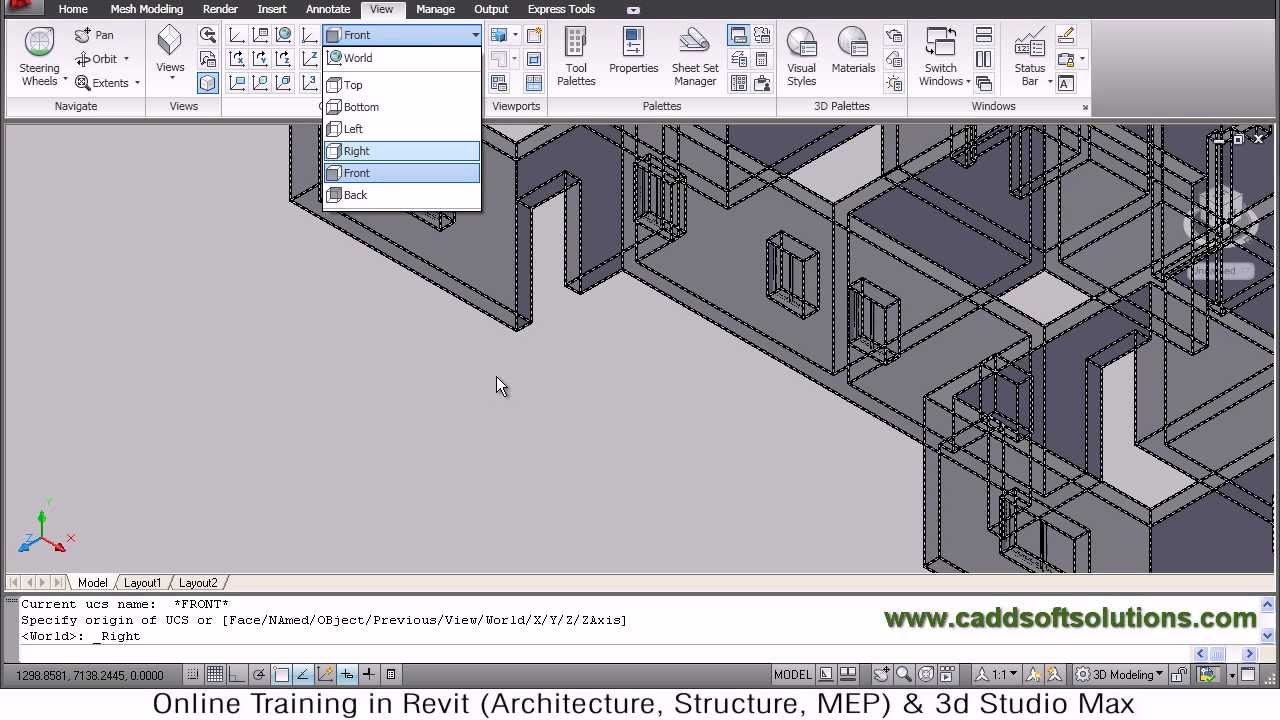Image resolution: width=1280 pixels, height=720 pixels.
Task: Toggle Polar Tracking in status bar
Action: (x=259, y=675)
